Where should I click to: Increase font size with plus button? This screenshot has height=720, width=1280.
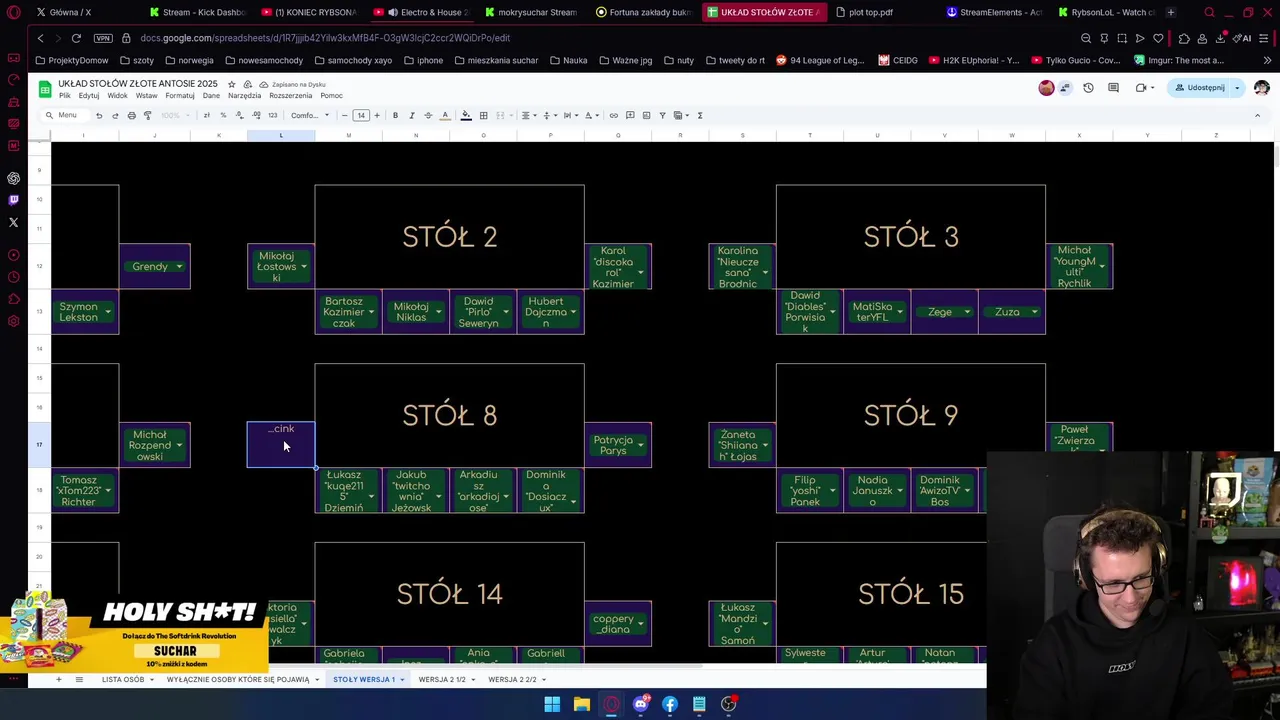tap(377, 115)
